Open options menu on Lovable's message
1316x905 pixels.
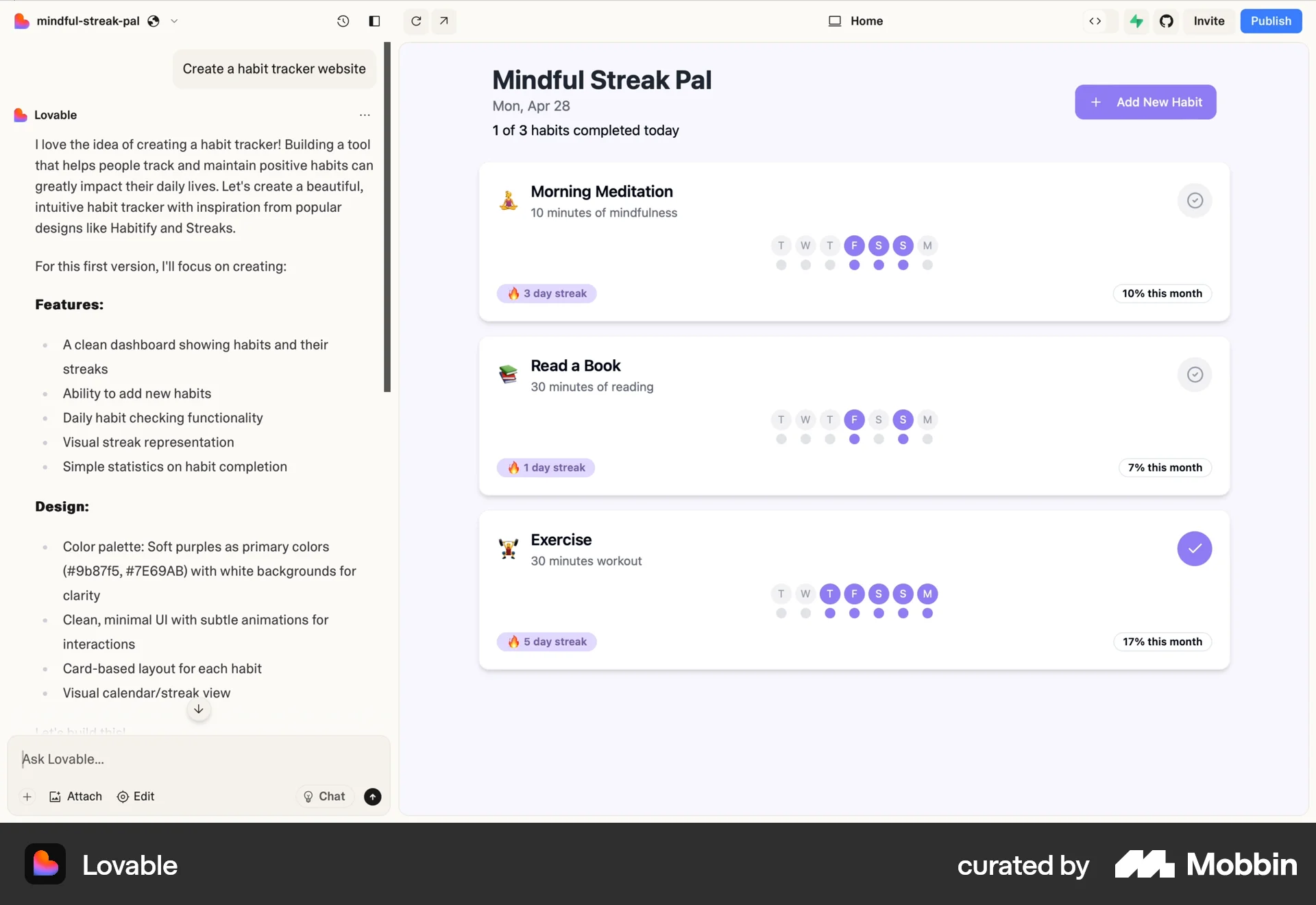(365, 115)
